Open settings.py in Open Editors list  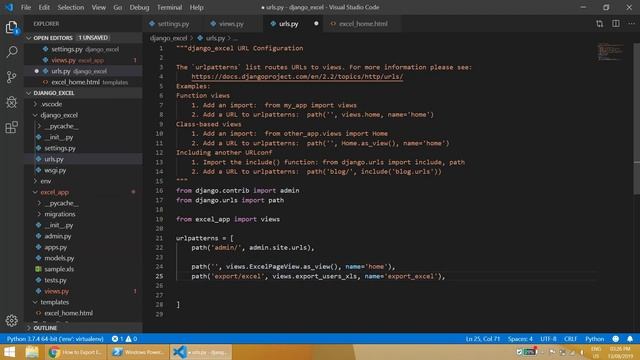pos(83,49)
